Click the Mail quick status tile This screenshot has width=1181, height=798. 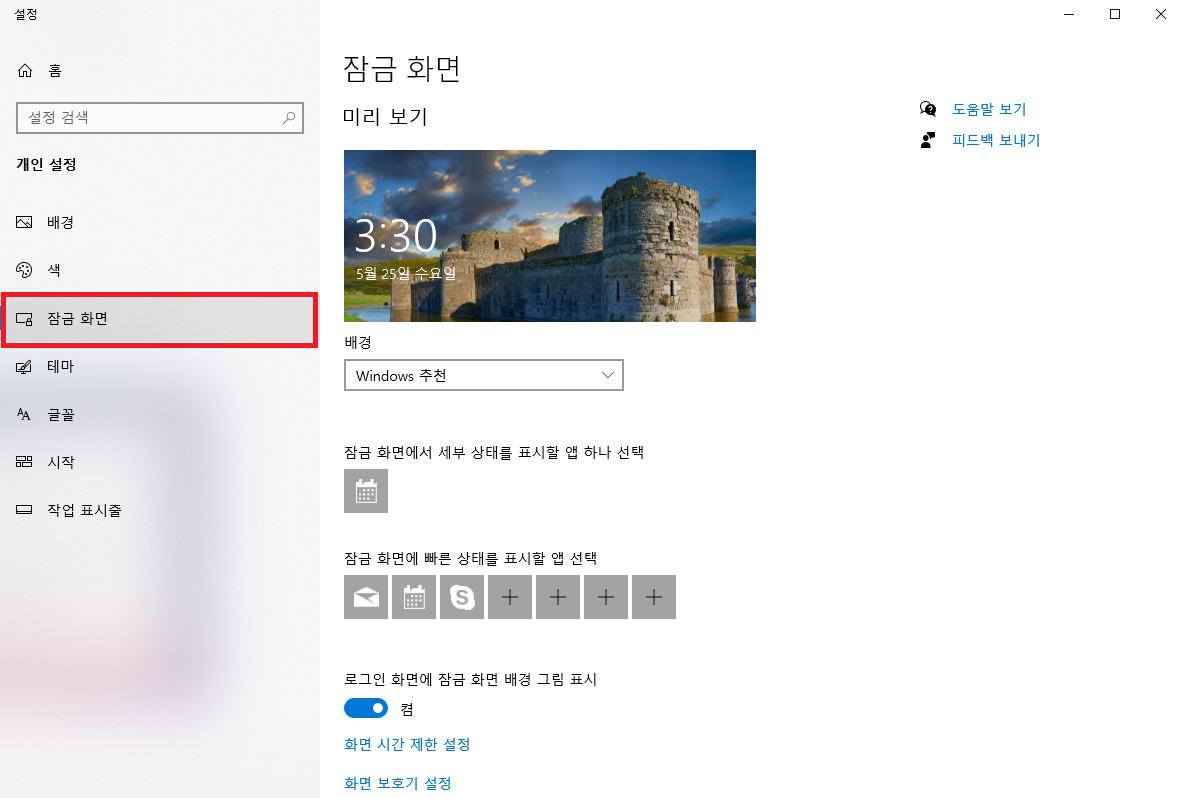coord(366,598)
